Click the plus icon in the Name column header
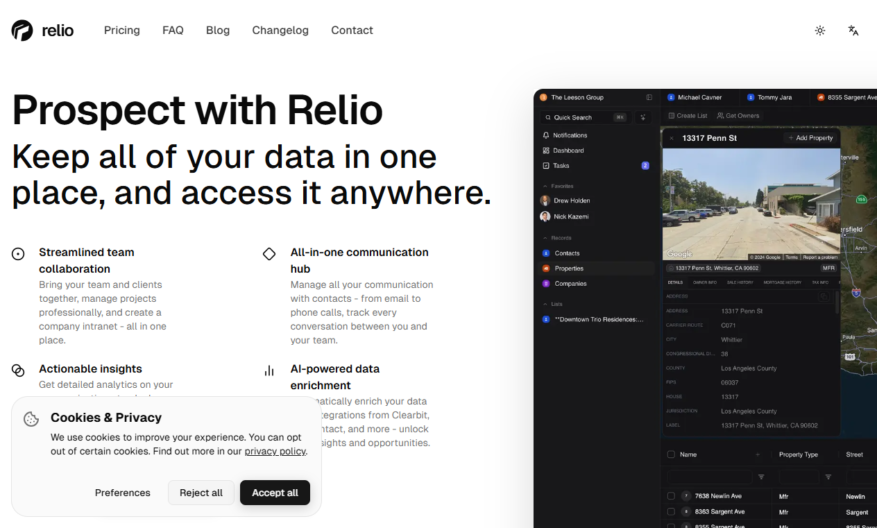877x528 pixels. 758,455
